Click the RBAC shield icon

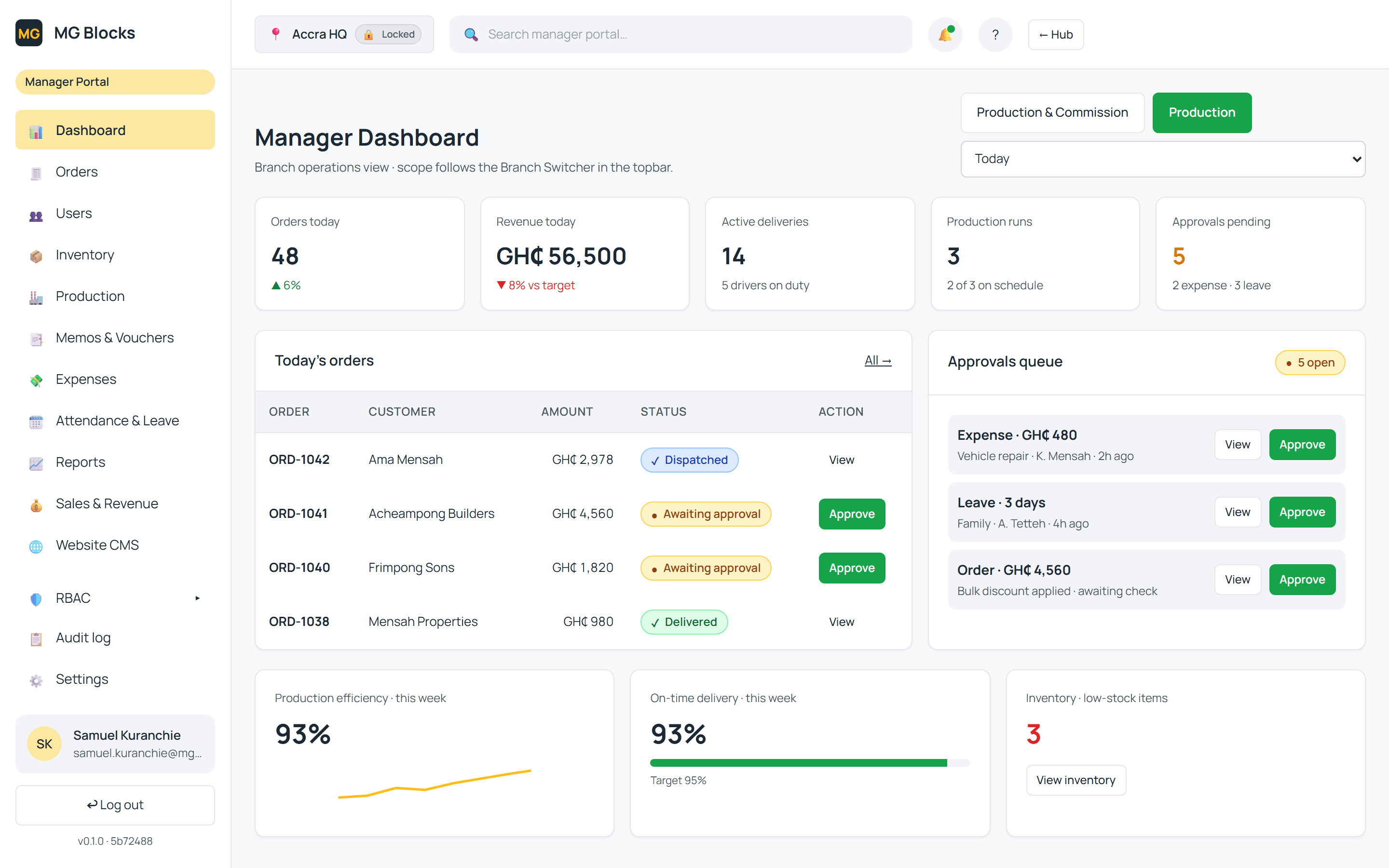pyautogui.click(x=36, y=599)
